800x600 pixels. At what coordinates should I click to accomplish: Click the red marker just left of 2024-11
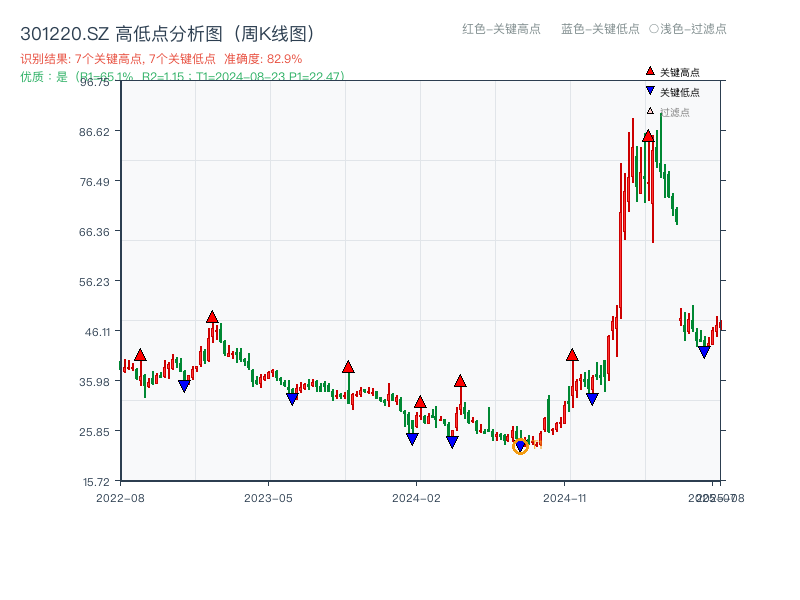pos(572,354)
